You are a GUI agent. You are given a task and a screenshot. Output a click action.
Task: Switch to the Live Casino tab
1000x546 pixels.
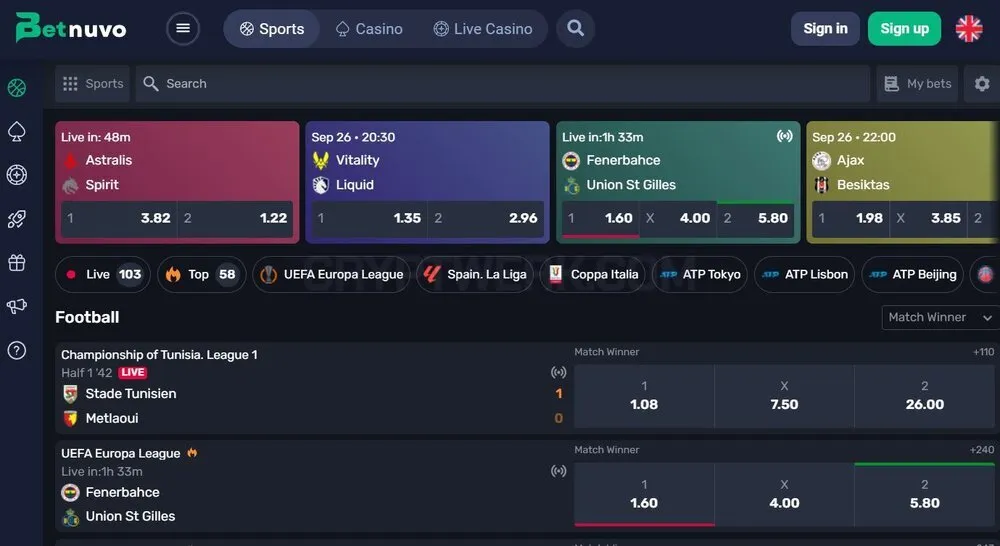[483, 29]
